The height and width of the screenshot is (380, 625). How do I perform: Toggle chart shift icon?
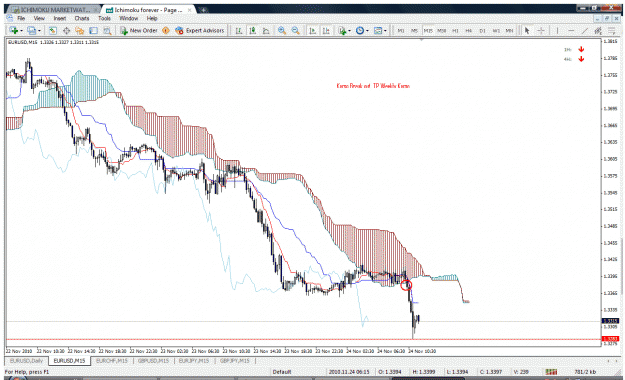coord(326,30)
